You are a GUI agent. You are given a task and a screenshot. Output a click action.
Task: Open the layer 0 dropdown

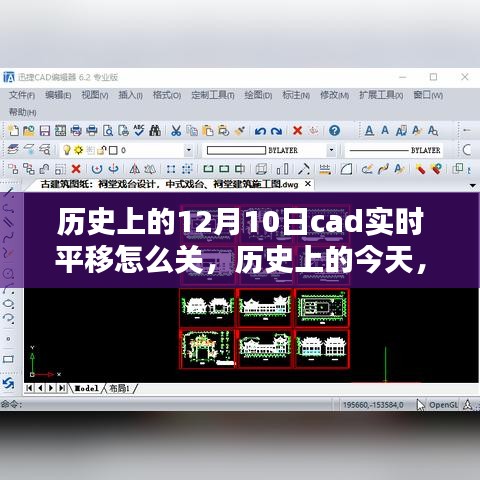tap(189, 150)
